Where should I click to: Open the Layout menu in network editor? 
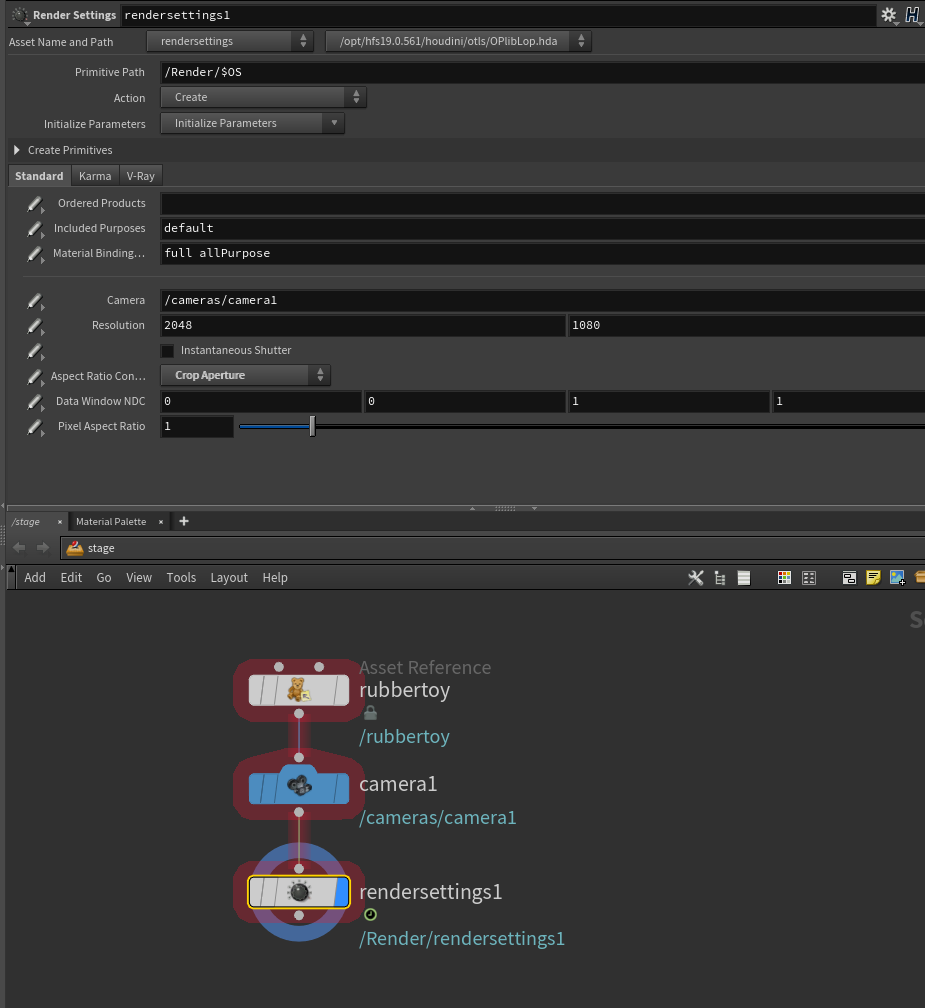pyautogui.click(x=229, y=578)
